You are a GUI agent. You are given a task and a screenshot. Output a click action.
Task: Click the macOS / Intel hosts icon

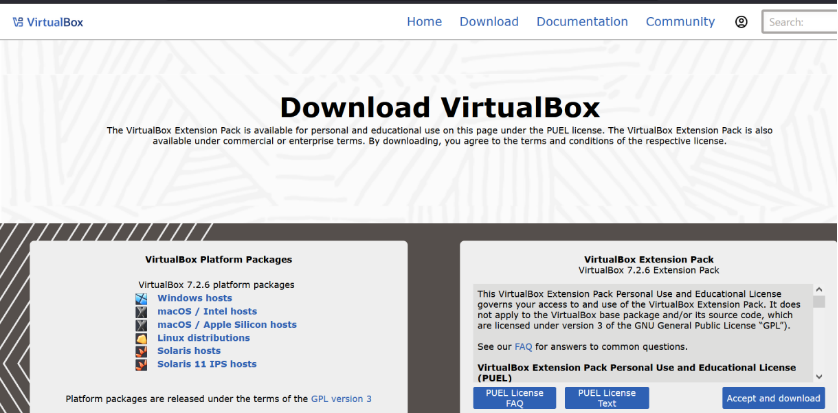coord(141,311)
